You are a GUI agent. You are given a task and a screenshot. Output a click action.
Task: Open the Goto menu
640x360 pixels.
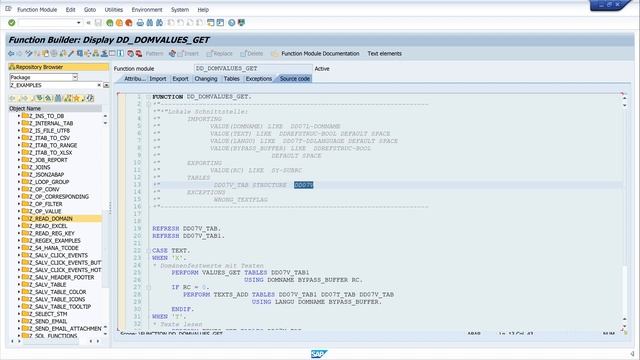coord(90,9)
